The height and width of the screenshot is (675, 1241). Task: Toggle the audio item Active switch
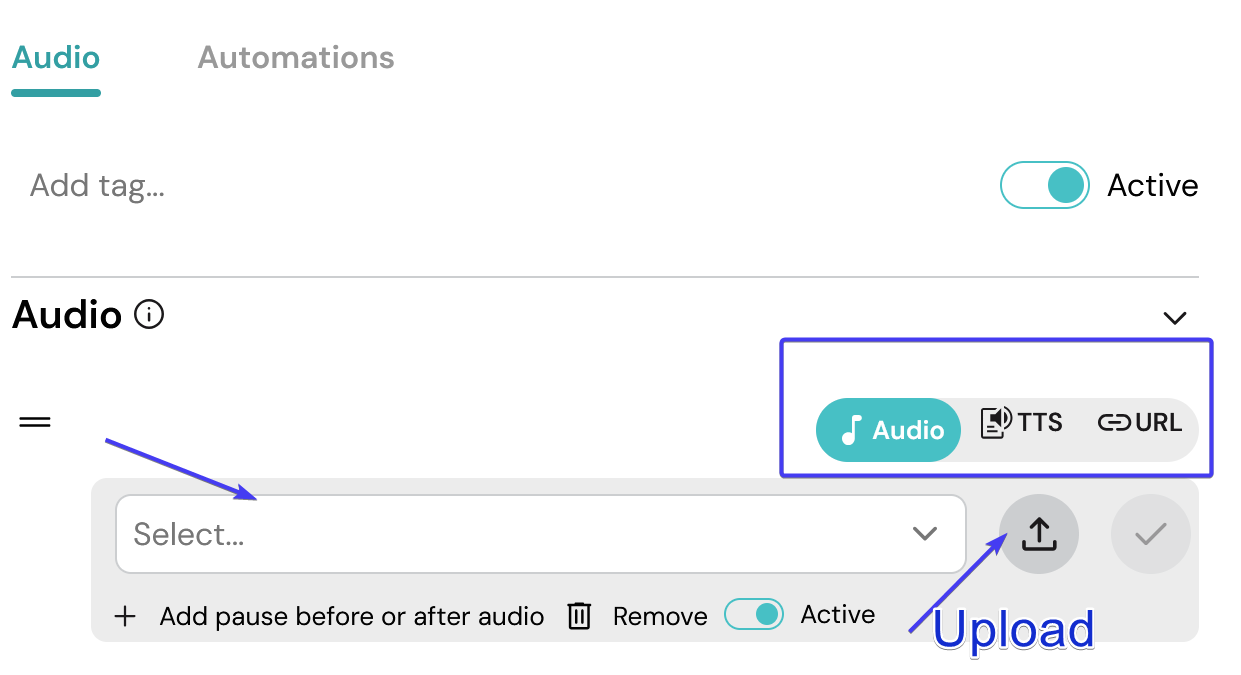pyautogui.click(x=754, y=614)
